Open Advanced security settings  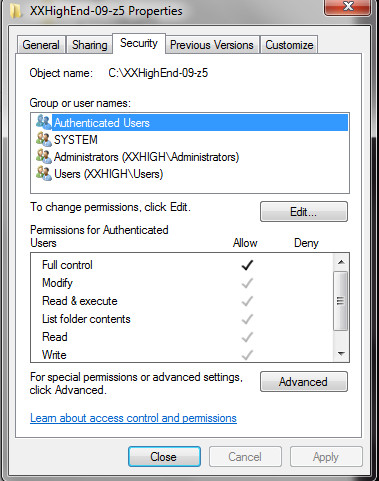click(304, 381)
